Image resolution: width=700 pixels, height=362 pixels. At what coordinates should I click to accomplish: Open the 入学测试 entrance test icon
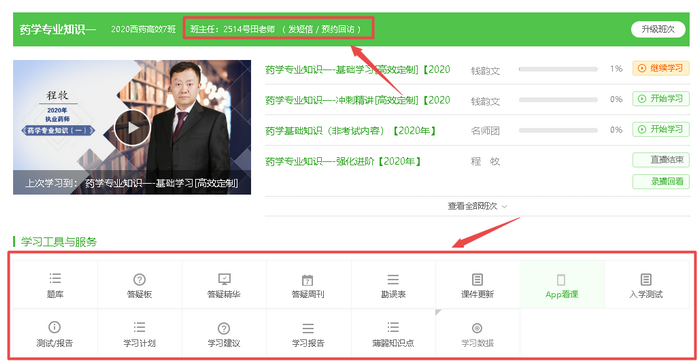[x=646, y=279]
